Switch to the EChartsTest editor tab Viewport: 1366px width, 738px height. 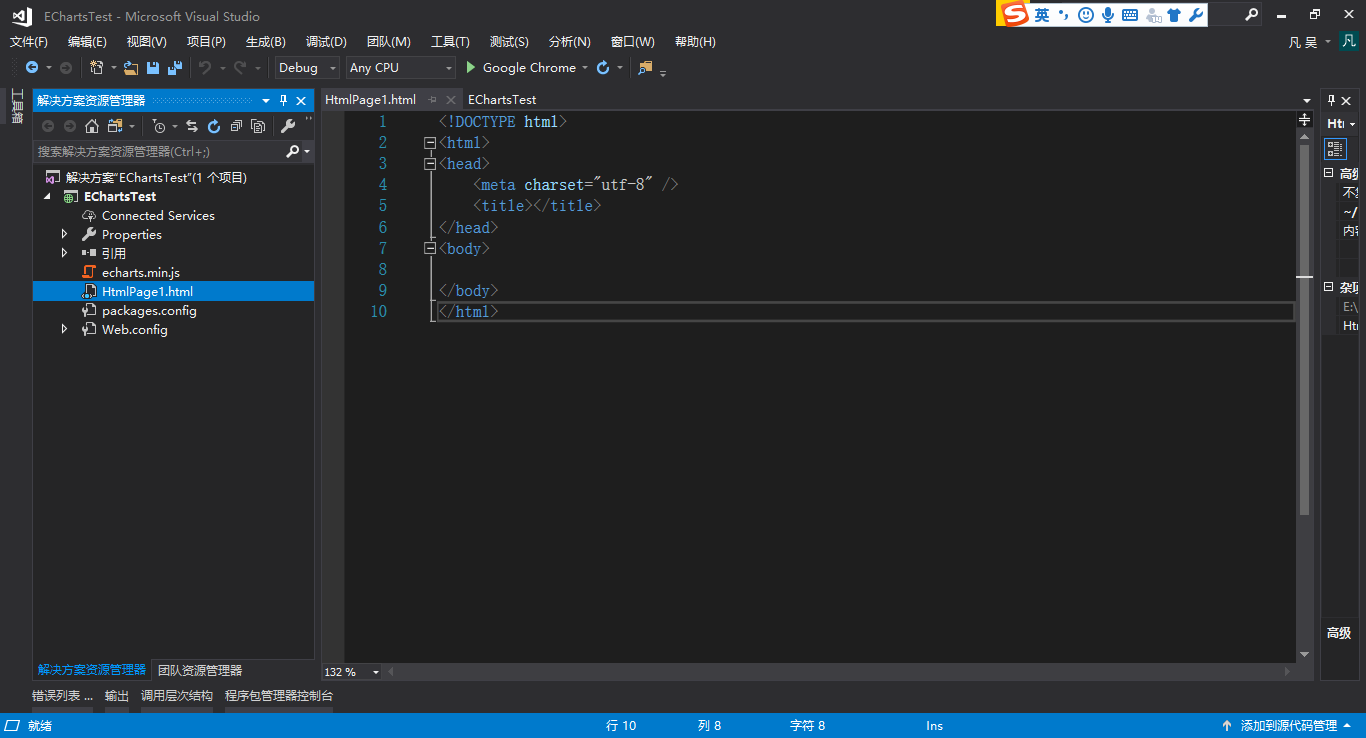point(502,100)
